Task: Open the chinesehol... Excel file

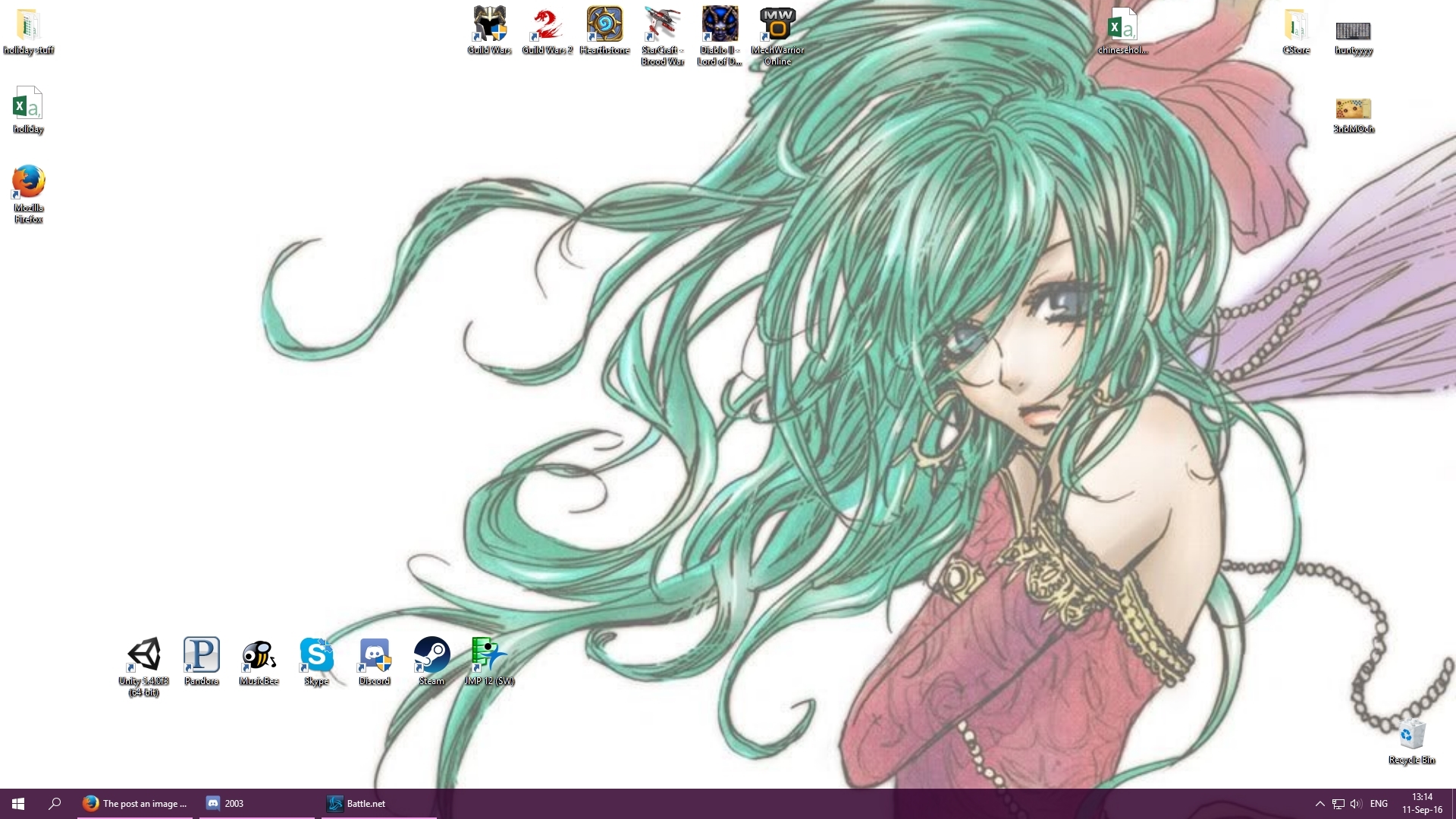Action: [1122, 30]
